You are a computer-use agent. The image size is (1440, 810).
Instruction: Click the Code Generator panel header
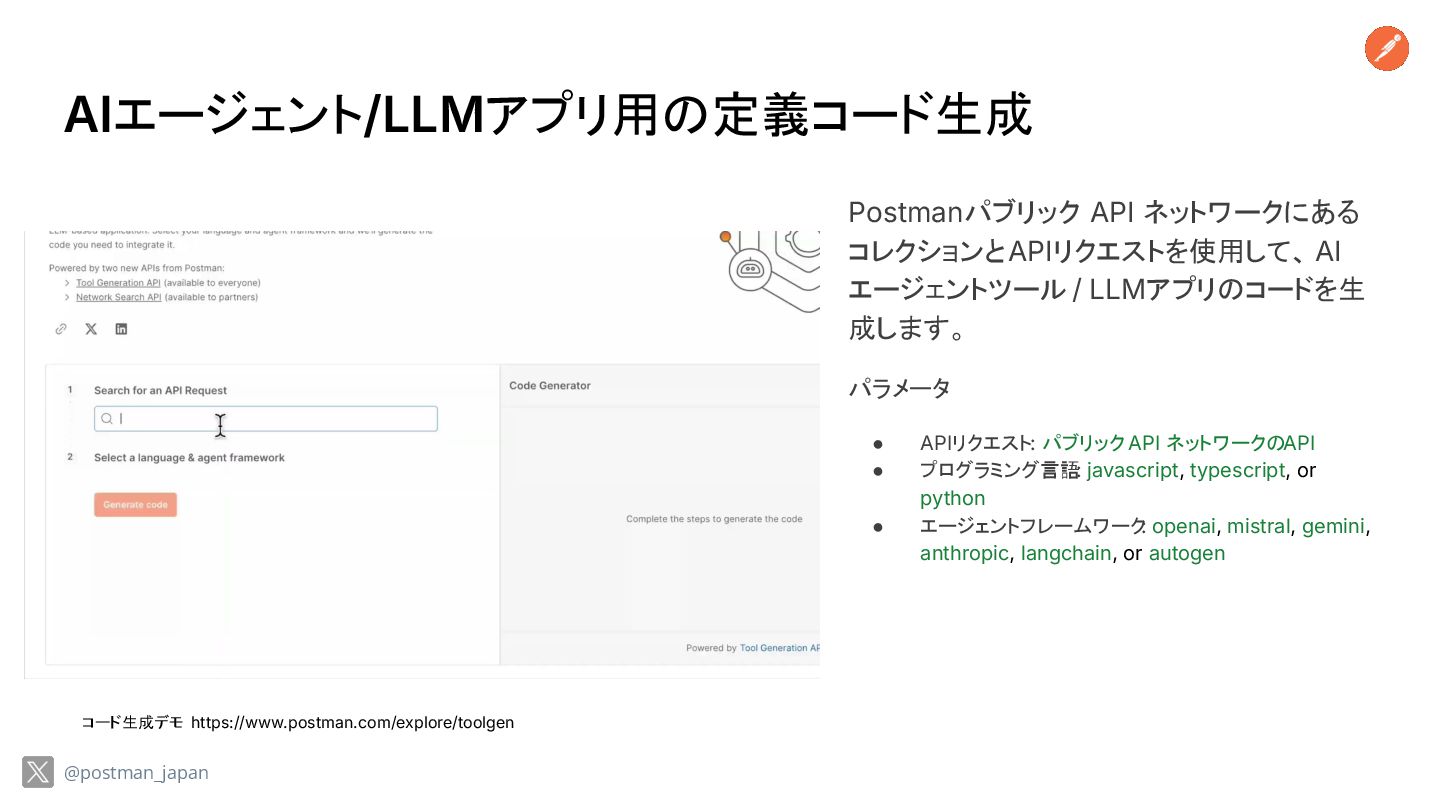point(550,385)
